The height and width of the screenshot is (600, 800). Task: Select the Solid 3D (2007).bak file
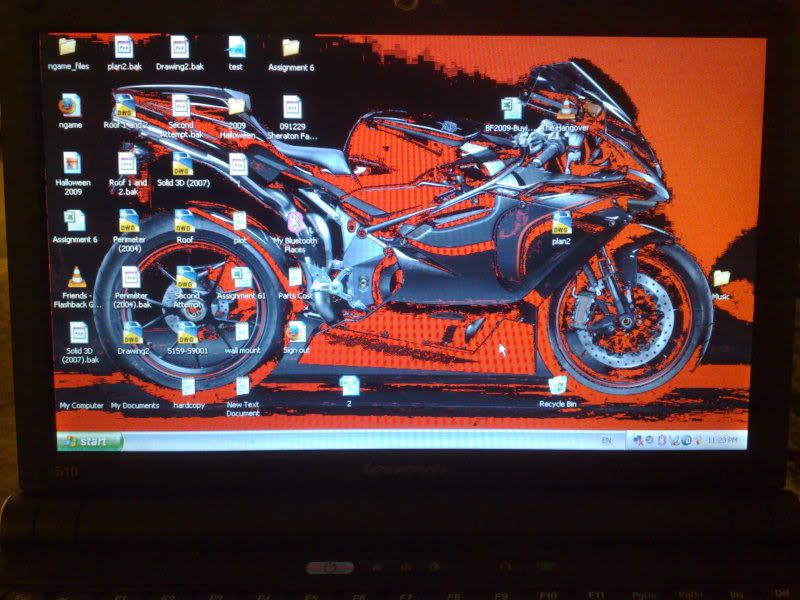pos(79,333)
